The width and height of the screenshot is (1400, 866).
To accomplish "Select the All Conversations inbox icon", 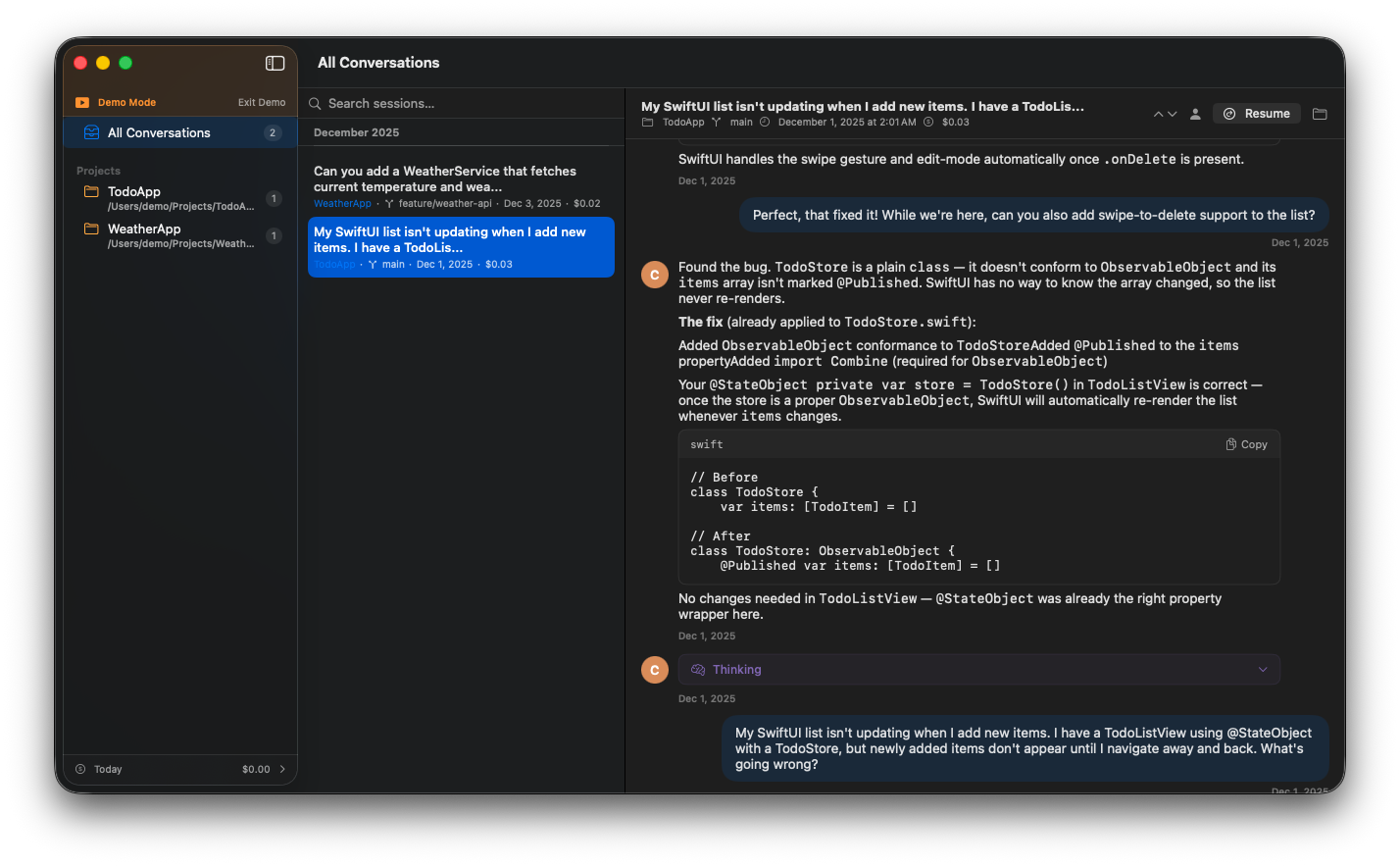I will [x=91, y=132].
